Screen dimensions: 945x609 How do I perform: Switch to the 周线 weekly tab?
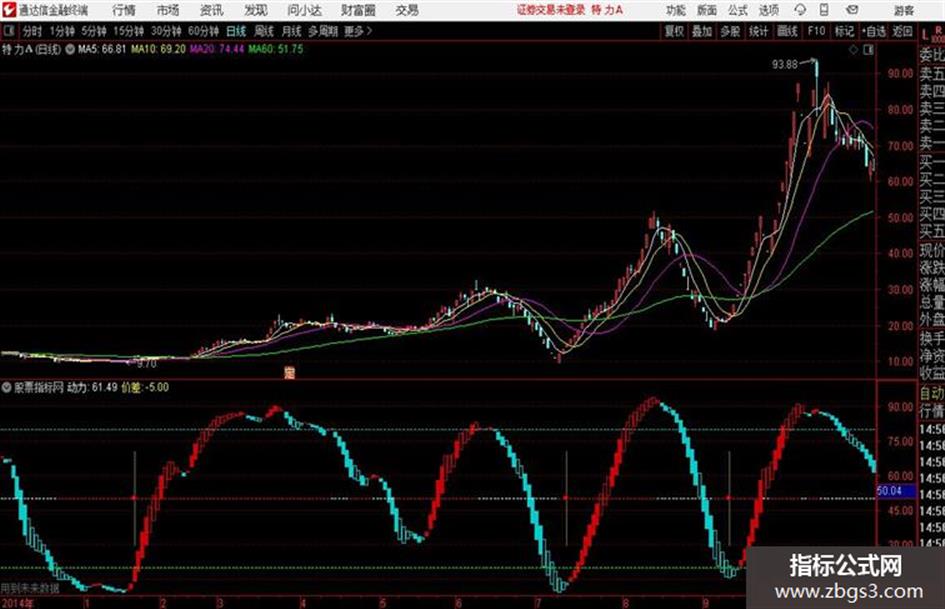tap(264, 31)
